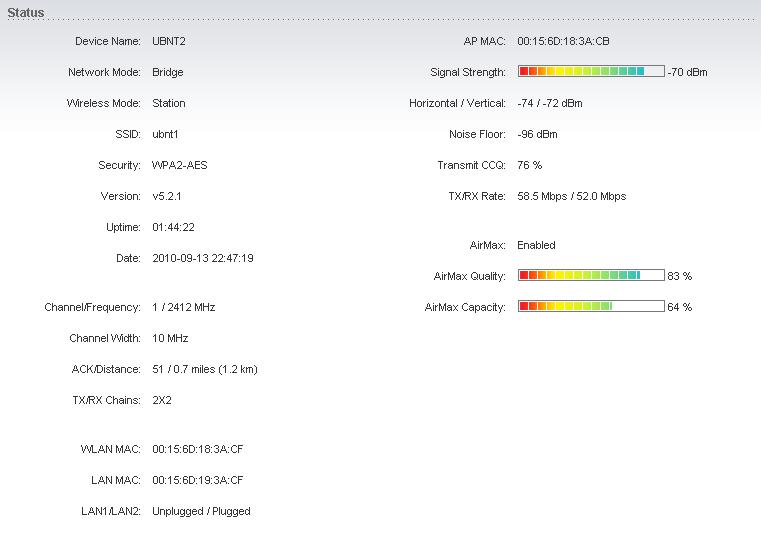
Task: Click the Wireless Mode label
Action: tap(103, 103)
